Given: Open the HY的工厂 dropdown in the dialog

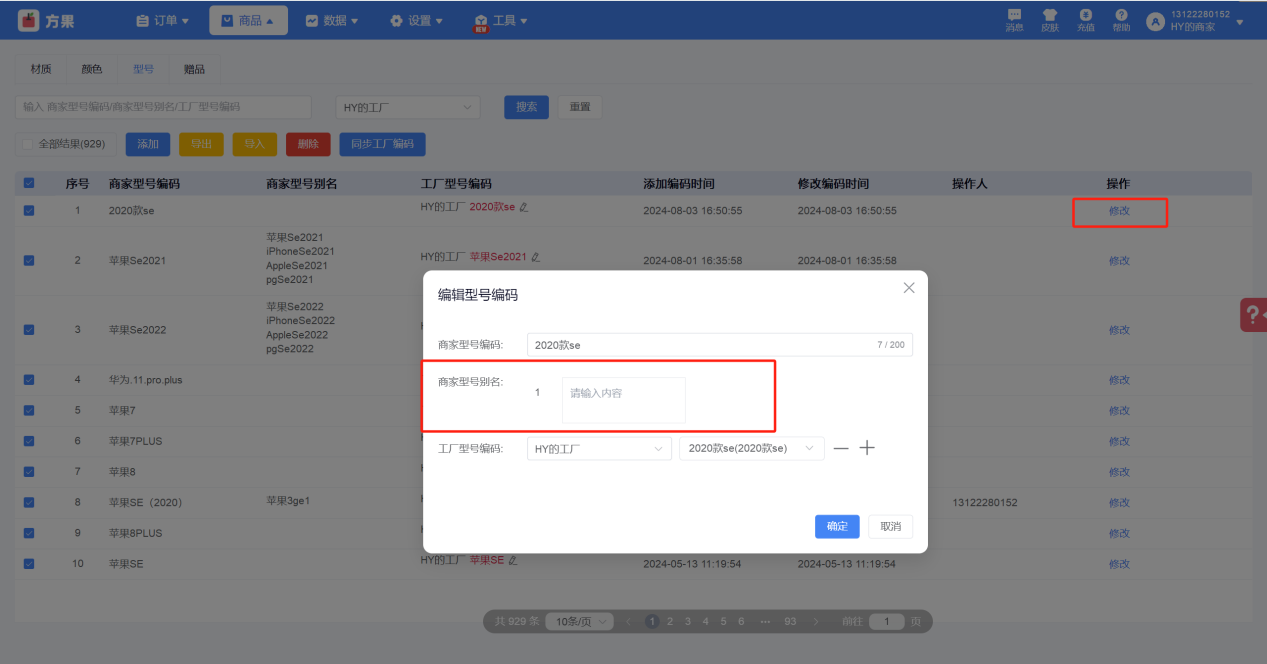Looking at the screenshot, I should (599, 449).
